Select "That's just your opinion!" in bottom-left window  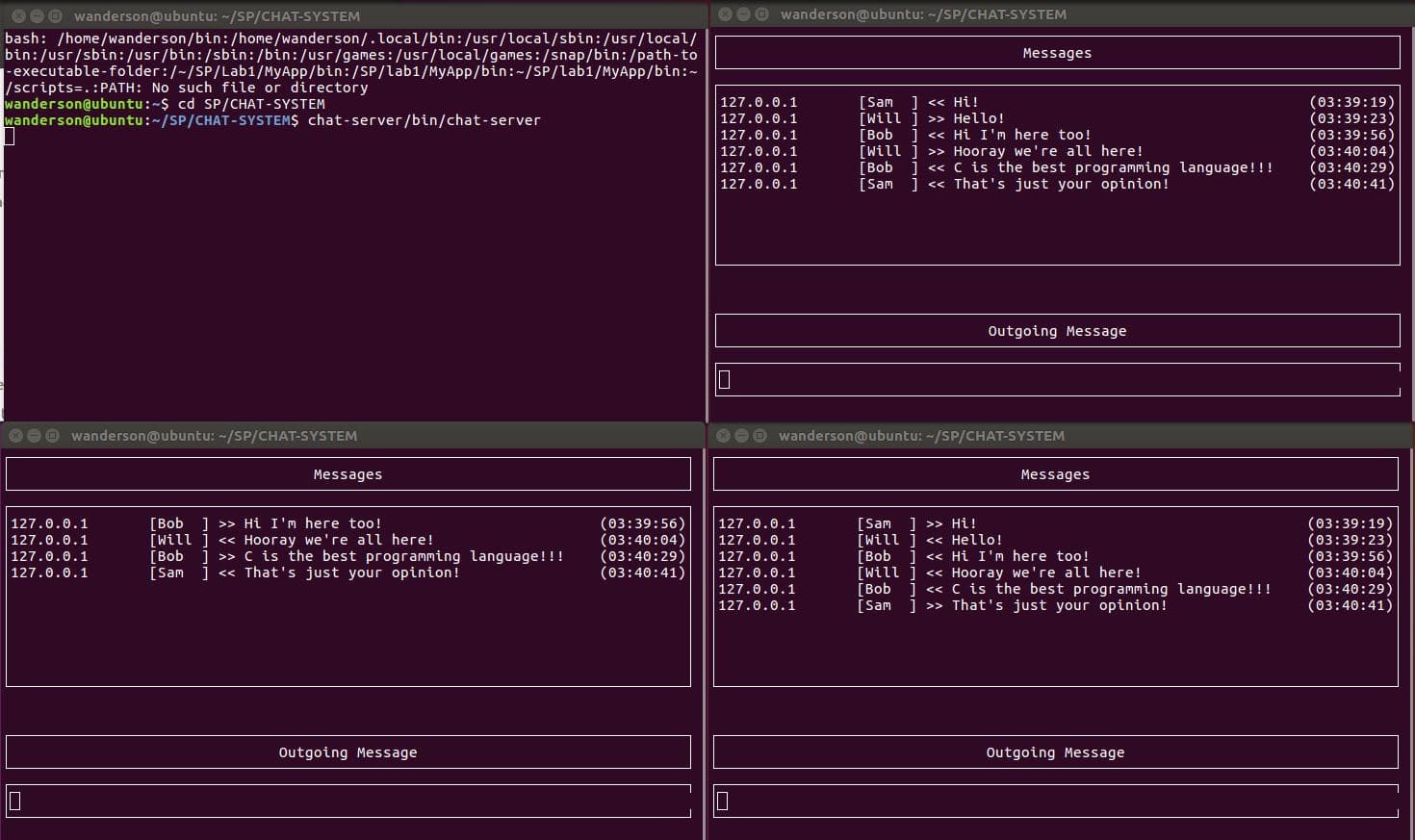[x=351, y=573]
